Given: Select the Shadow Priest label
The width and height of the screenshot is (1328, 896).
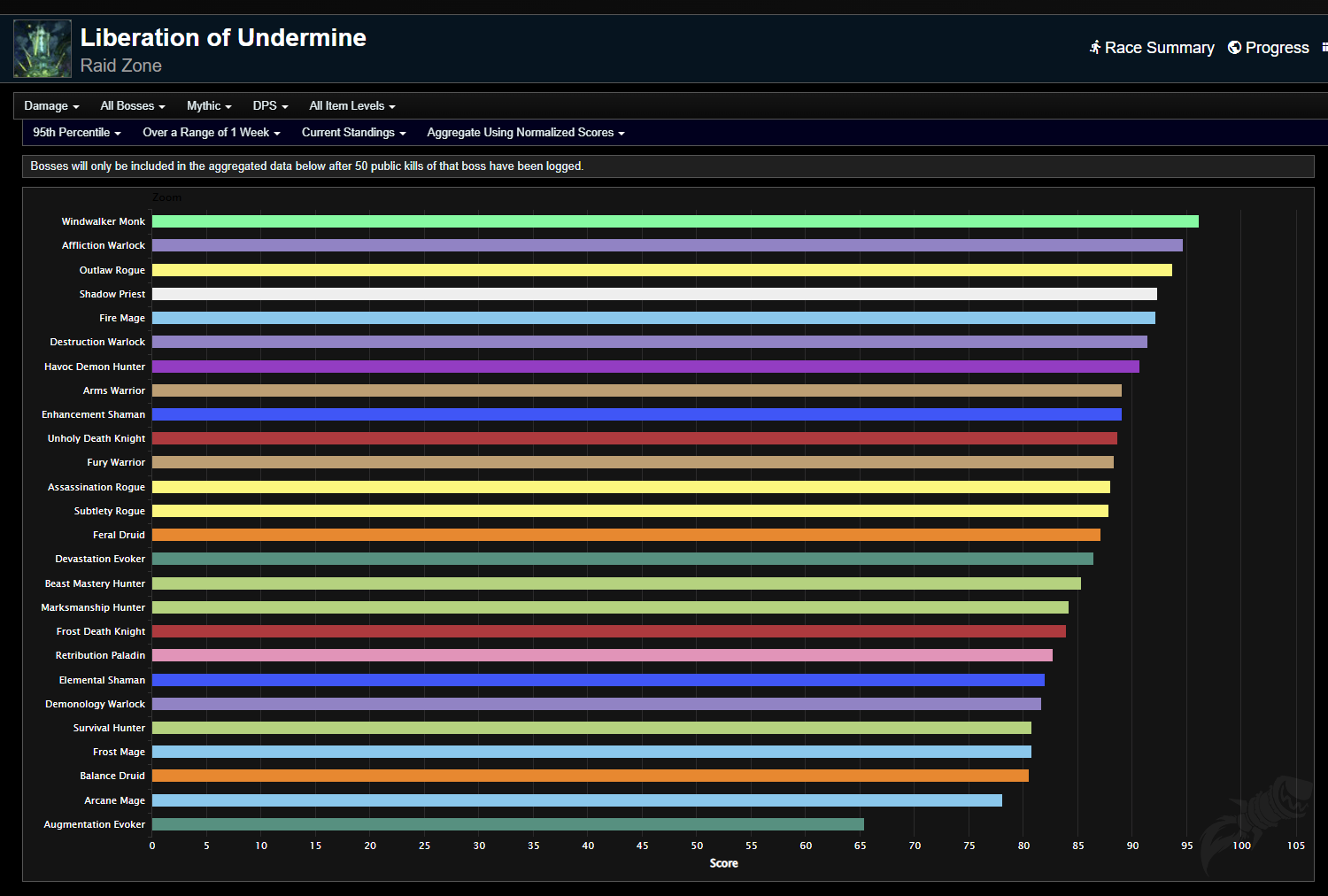Looking at the screenshot, I should point(113,293).
